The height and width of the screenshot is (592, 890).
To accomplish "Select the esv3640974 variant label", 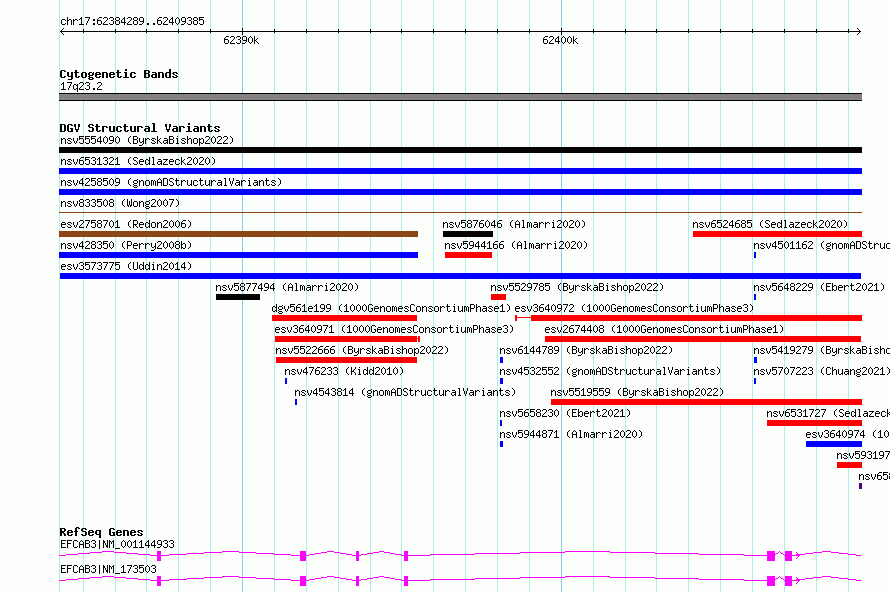I will (847, 434).
